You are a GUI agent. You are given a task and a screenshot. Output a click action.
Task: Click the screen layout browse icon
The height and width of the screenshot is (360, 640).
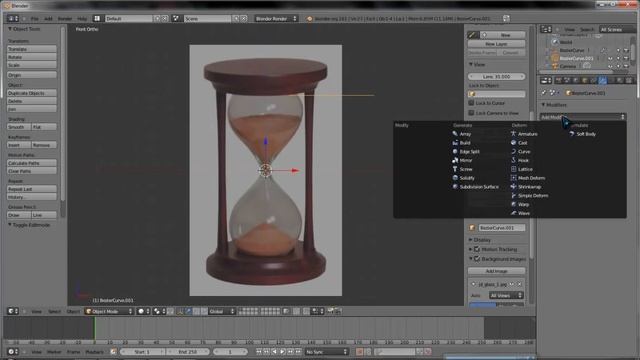(97, 19)
